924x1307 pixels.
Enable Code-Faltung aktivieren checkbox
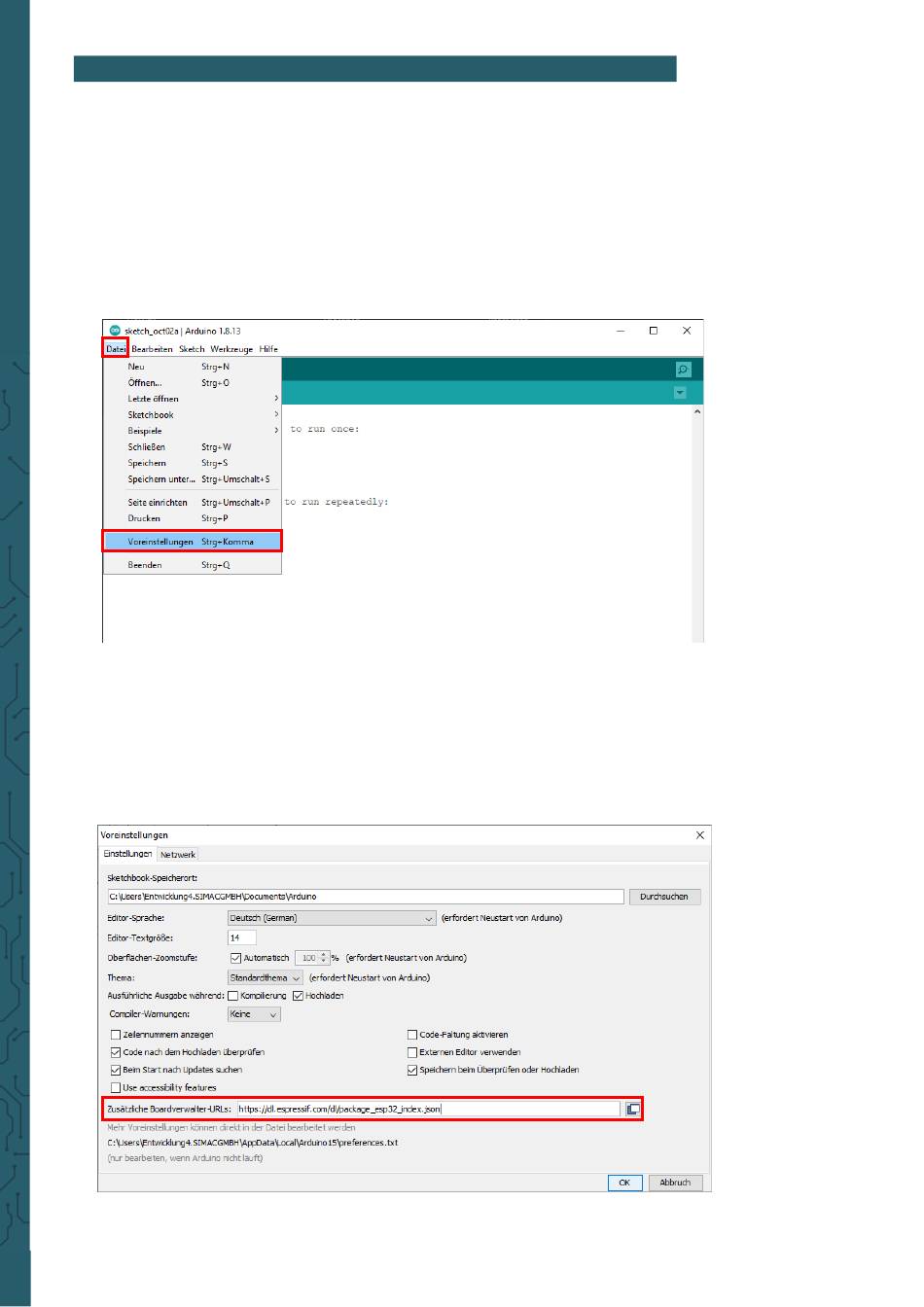pyautogui.click(x=412, y=1035)
